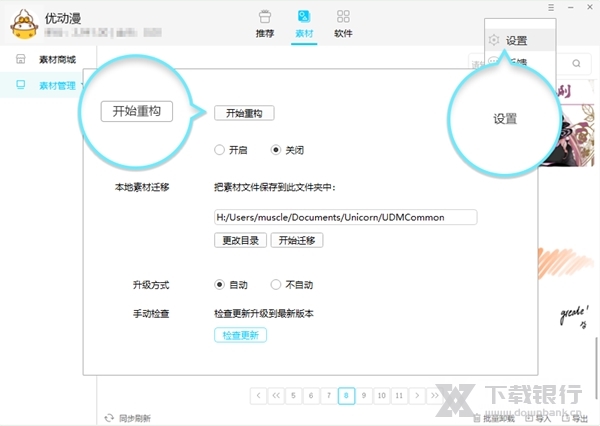Image resolution: width=600 pixels, height=426 pixels.
Task: Go to page 9
Action: pyautogui.click(x=364, y=395)
